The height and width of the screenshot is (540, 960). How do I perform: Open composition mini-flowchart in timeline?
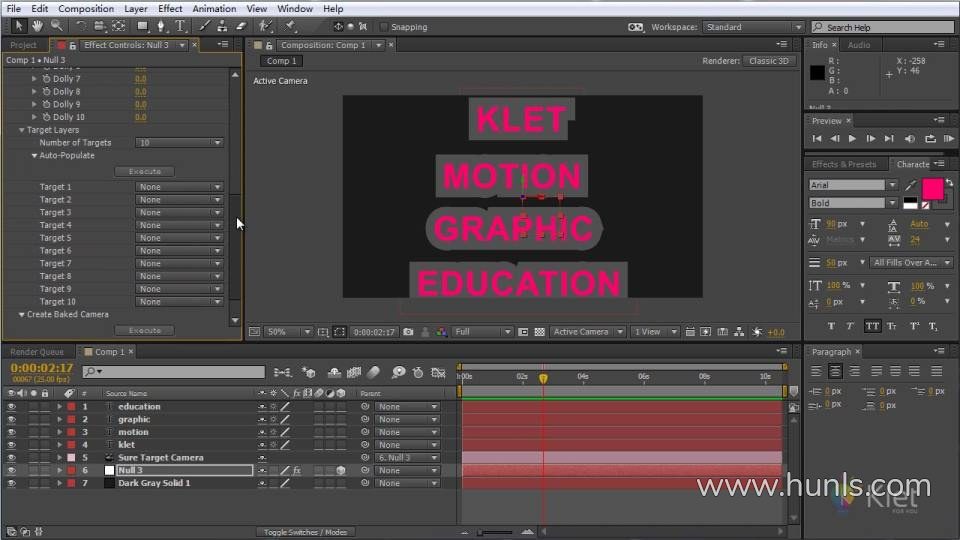coord(282,372)
